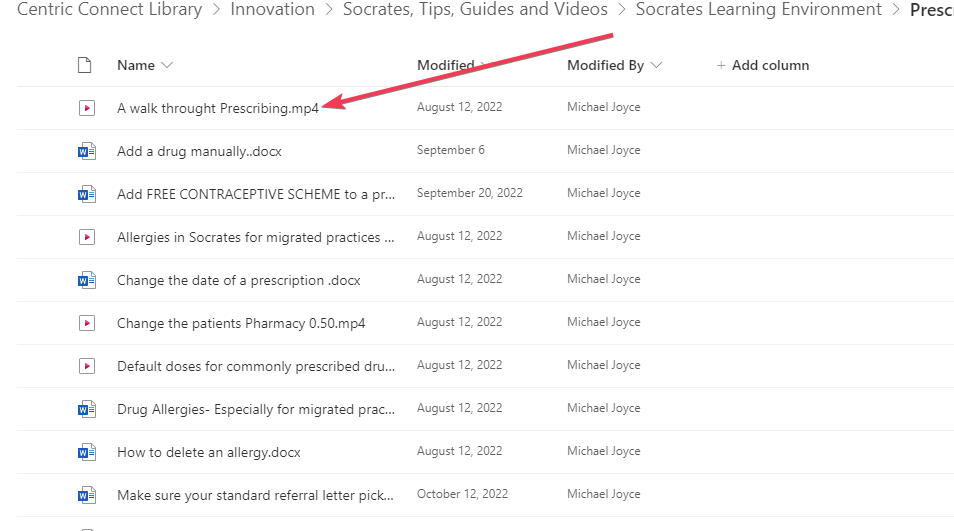Open the Modified By column dropdown chevron
This screenshot has width=954, height=531.
tap(656, 65)
